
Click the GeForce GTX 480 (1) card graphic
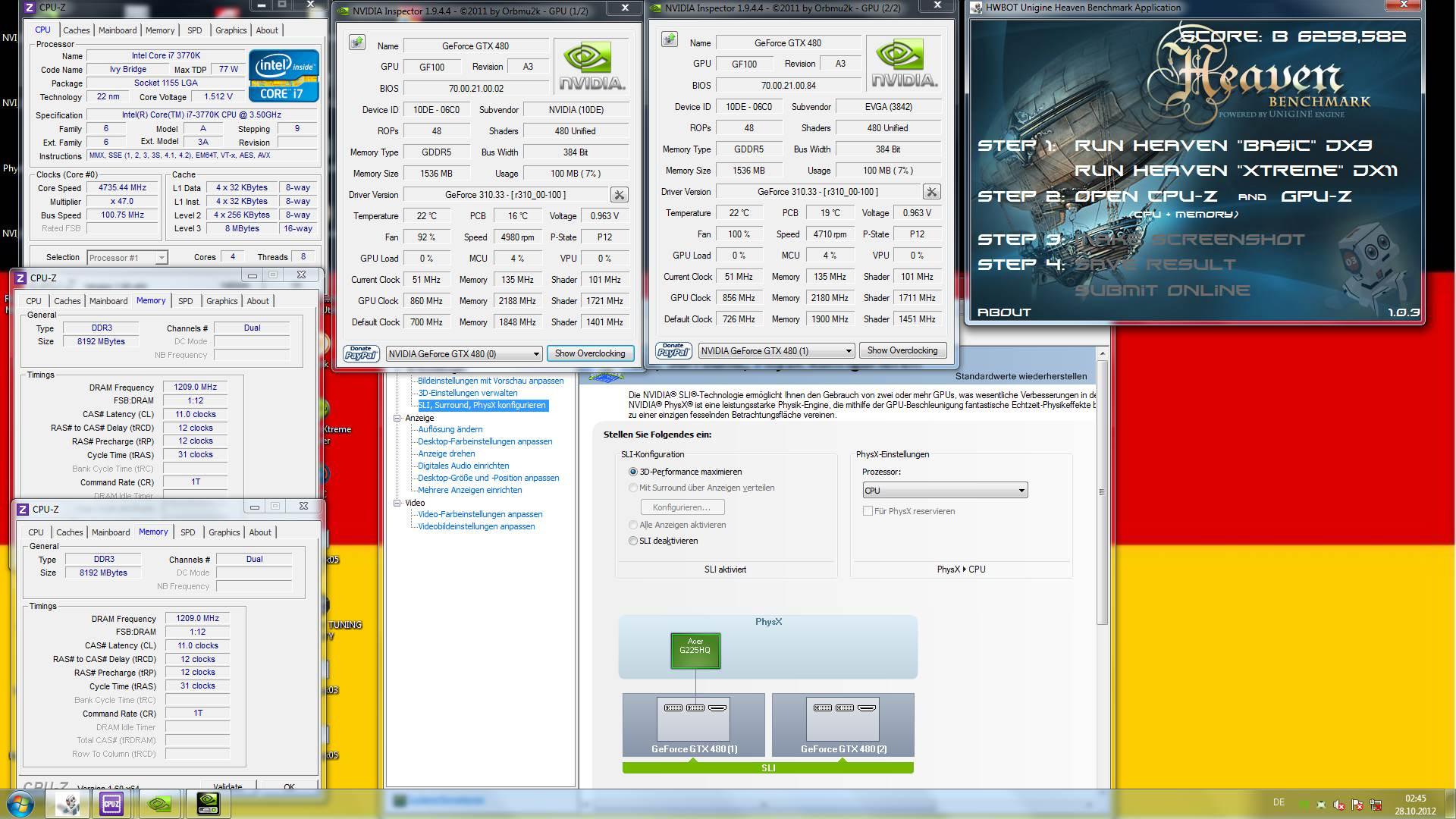pos(694,725)
